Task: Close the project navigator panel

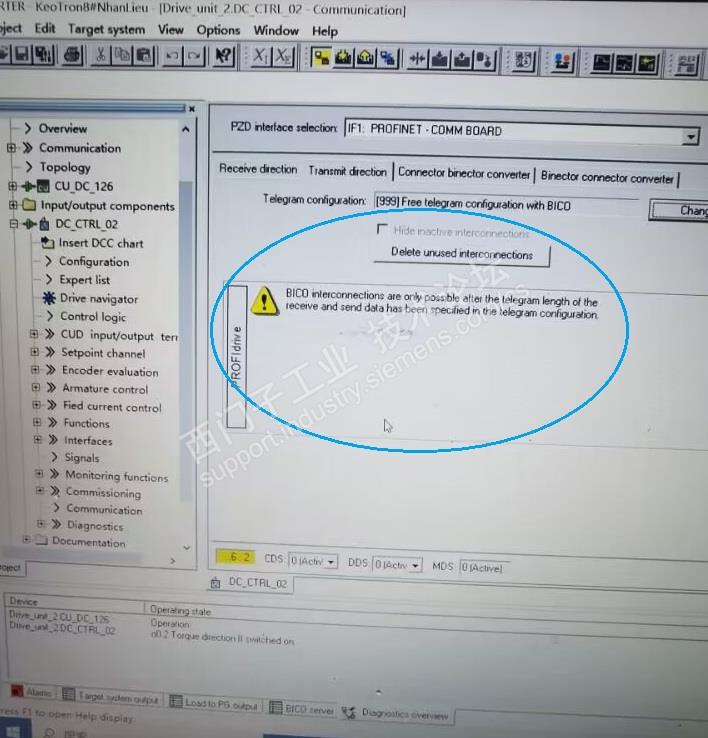Action: (x=192, y=109)
